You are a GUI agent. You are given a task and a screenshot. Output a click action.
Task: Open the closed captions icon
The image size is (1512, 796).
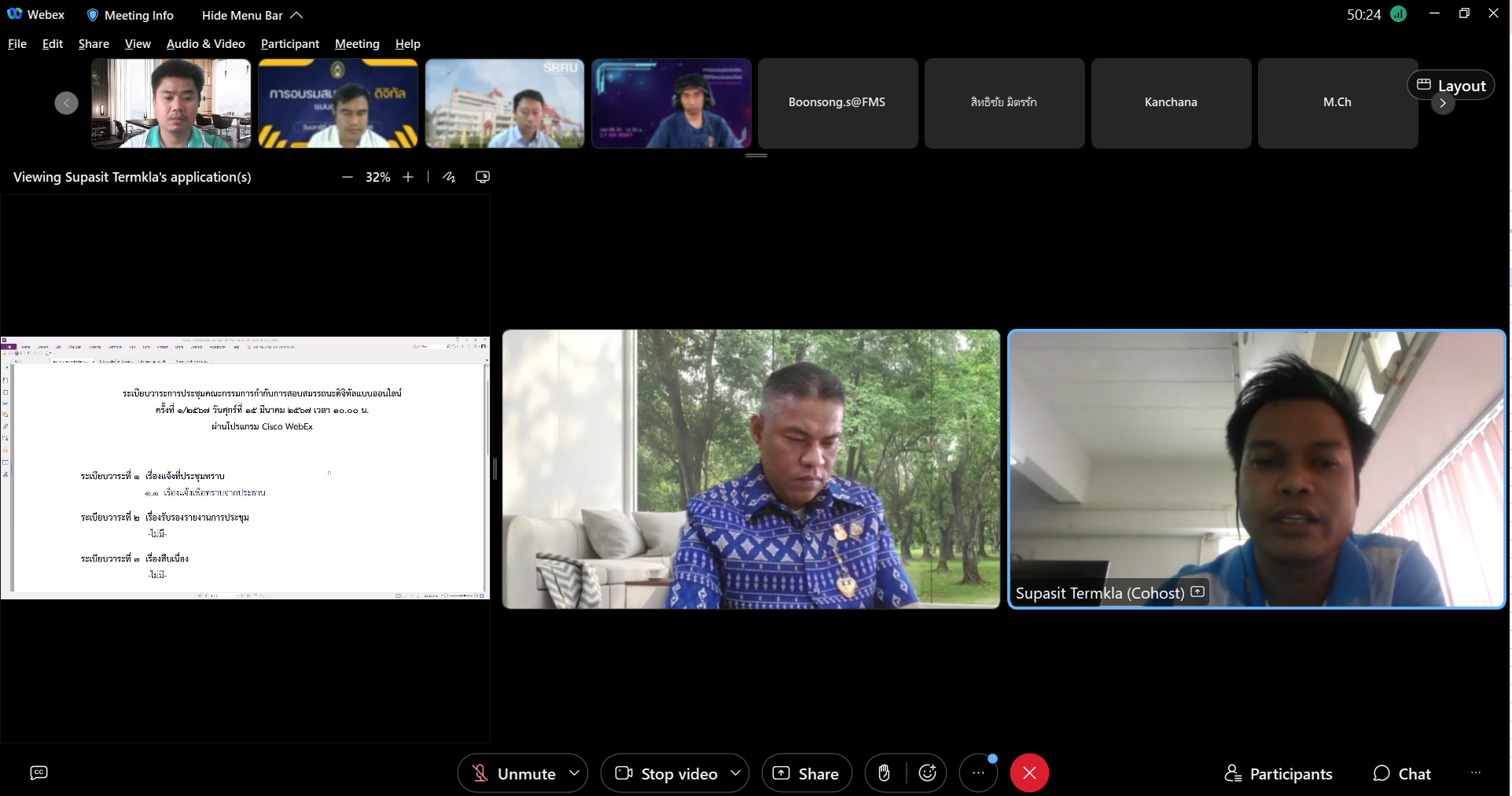point(39,772)
